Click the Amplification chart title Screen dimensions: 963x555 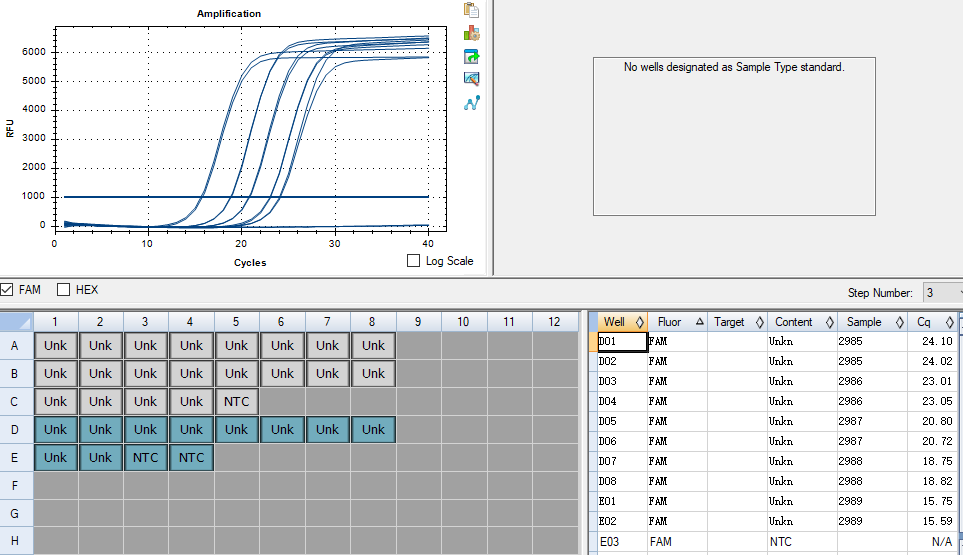228,14
